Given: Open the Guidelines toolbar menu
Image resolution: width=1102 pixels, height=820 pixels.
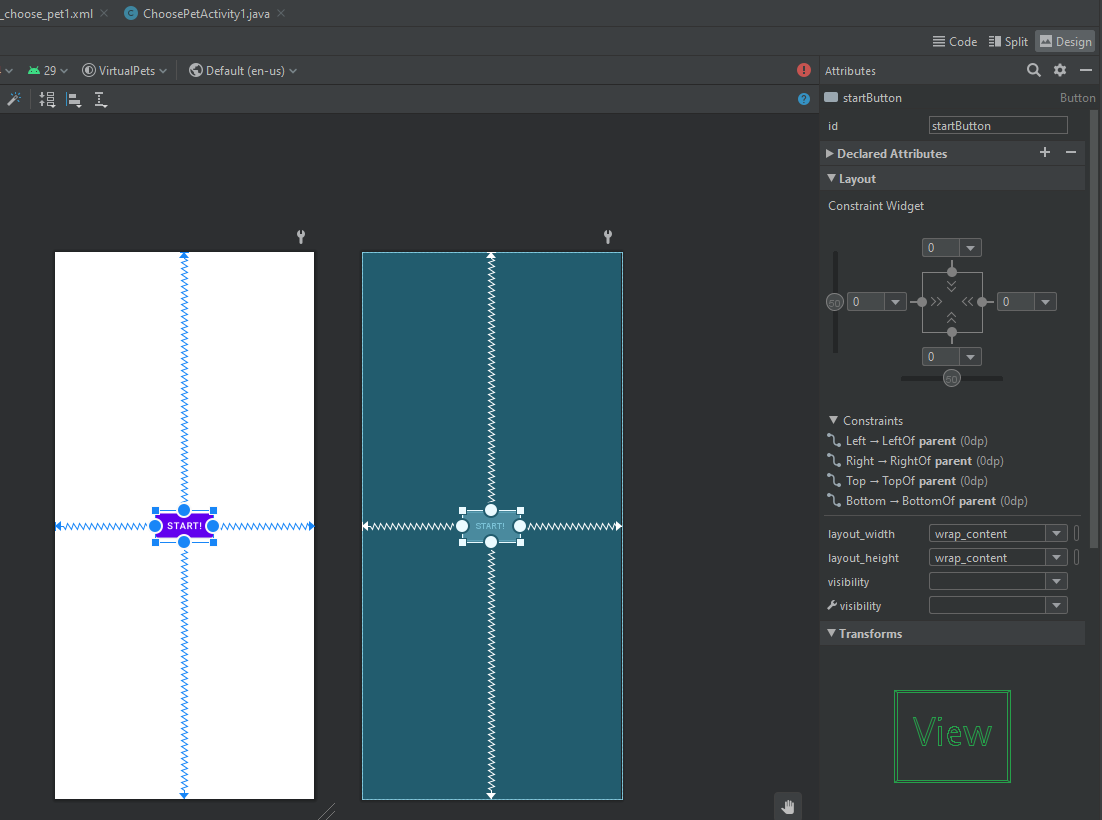Looking at the screenshot, I should pyautogui.click(x=101, y=99).
